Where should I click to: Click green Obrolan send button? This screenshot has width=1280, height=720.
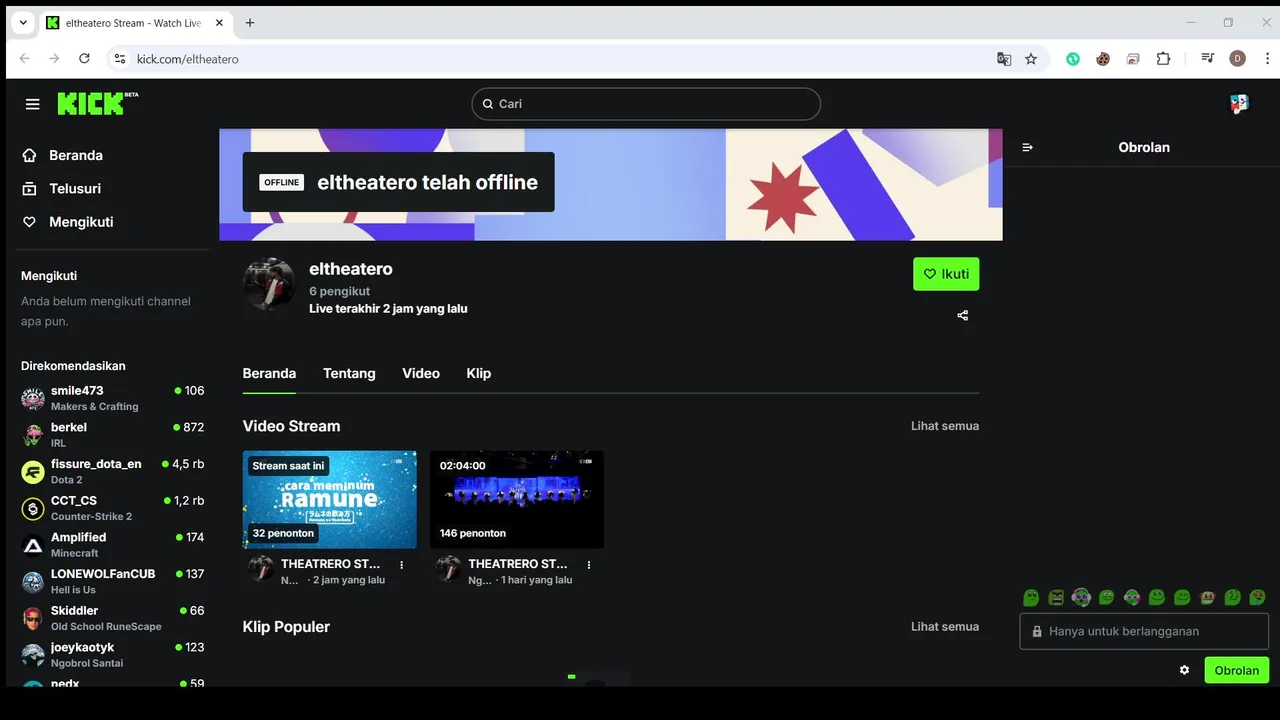tap(1237, 670)
